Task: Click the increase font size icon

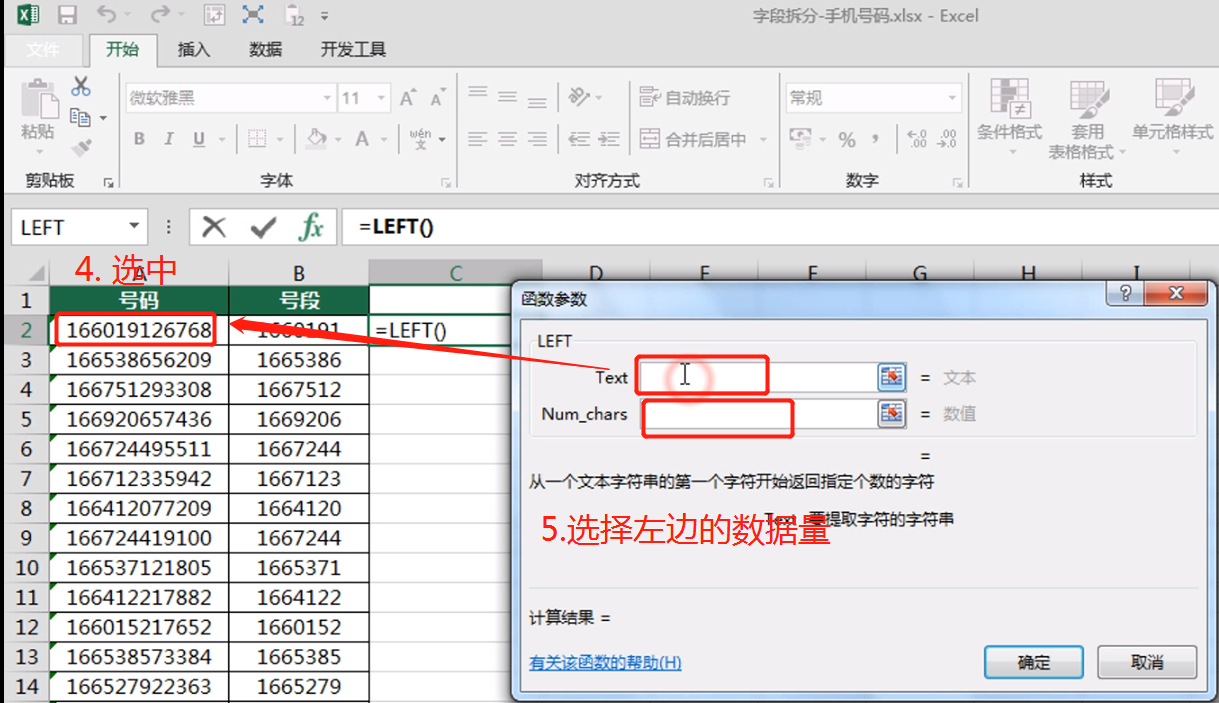Action: (x=408, y=98)
